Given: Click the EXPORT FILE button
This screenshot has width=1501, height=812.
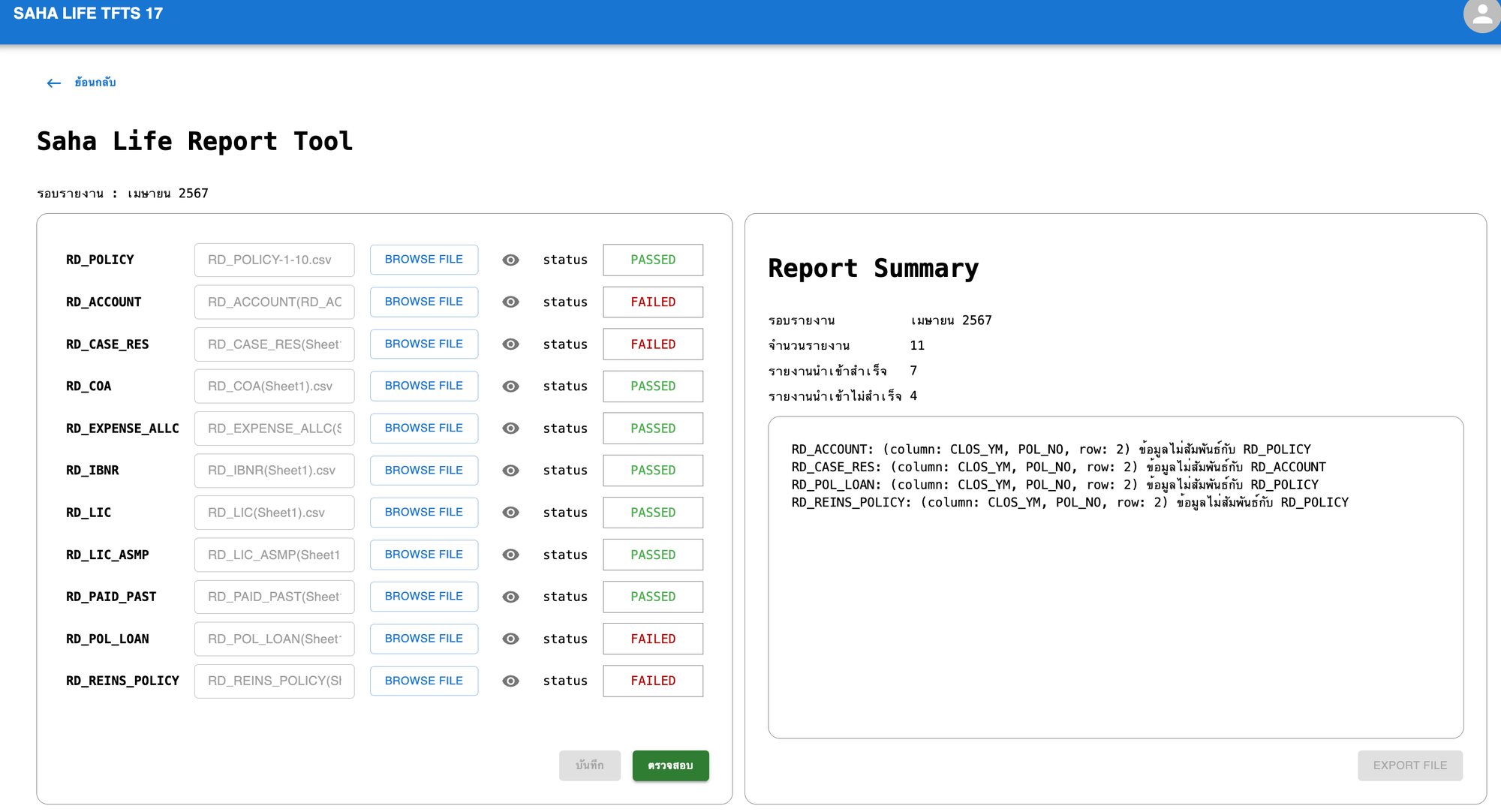Looking at the screenshot, I should (x=1409, y=765).
